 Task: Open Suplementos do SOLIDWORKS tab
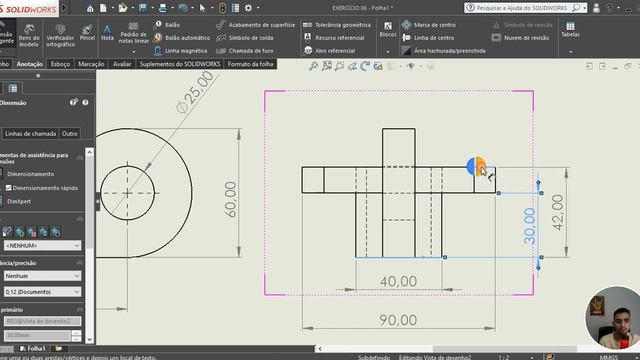180,64
